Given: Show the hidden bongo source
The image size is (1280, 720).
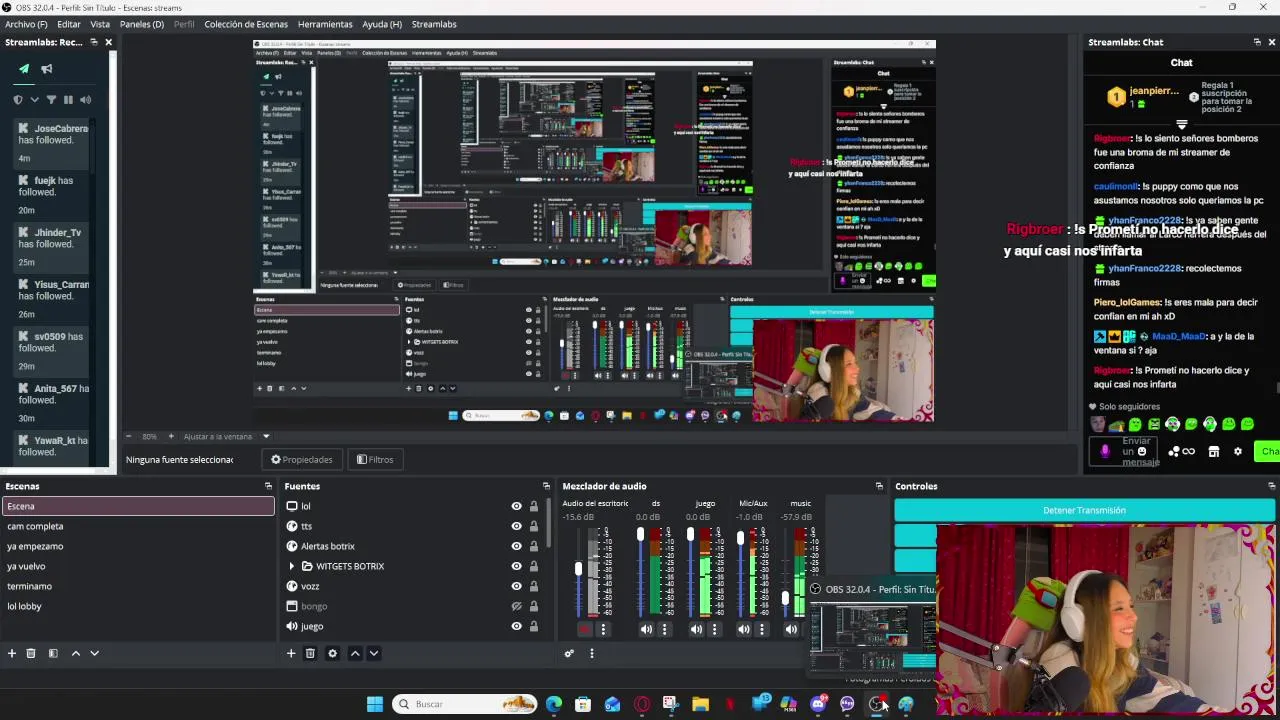Looking at the screenshot, I should [516, 606].
